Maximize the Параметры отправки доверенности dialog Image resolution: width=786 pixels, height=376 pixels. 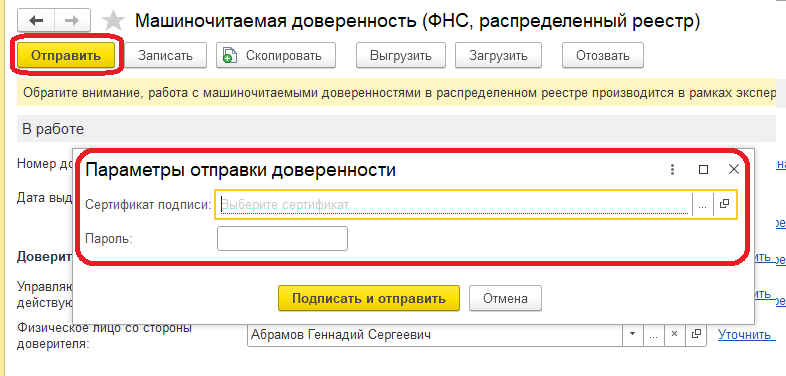pos(703,169)
